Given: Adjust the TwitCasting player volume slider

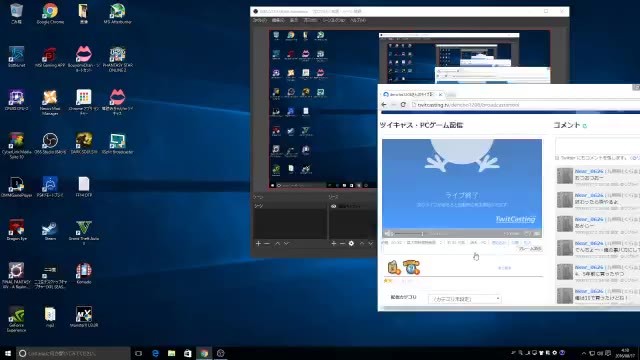Looking at the screenshot, I should [x=409, y=234].
